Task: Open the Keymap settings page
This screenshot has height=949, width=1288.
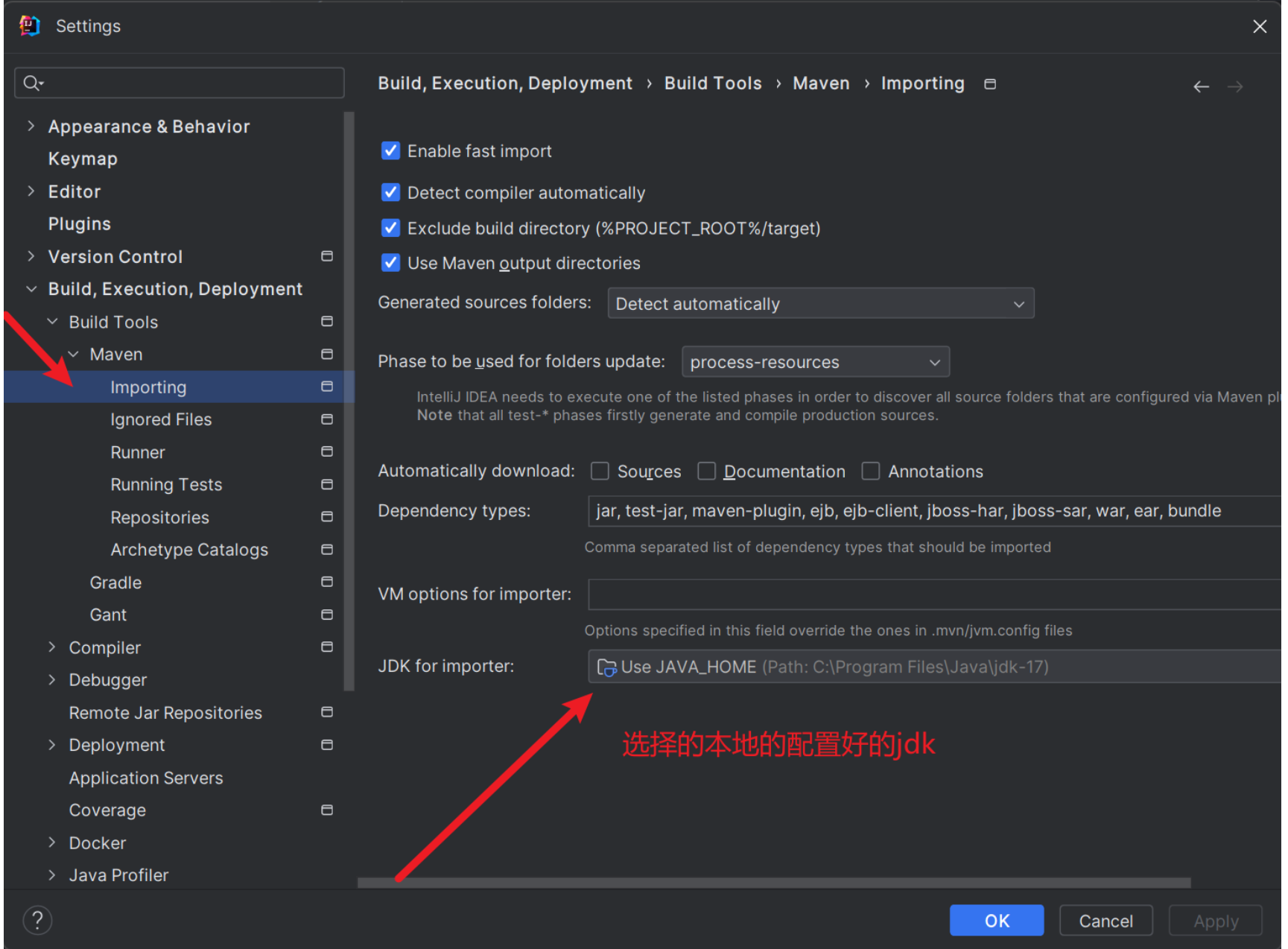Action: (83, 159)
